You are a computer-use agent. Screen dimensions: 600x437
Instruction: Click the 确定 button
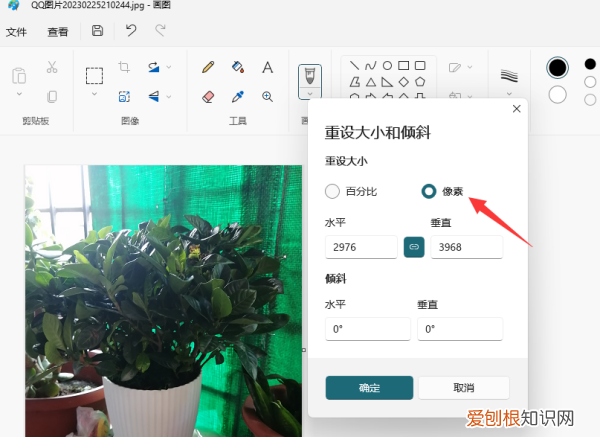click(369, 388)
